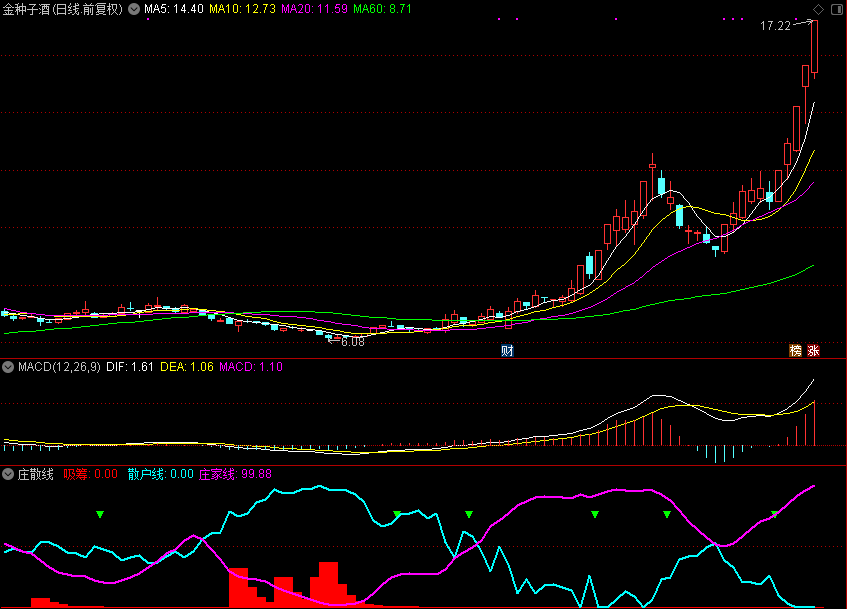Click the cyan 散户线 value label
This screenshot has height=609, width=847.
point(160,474)
